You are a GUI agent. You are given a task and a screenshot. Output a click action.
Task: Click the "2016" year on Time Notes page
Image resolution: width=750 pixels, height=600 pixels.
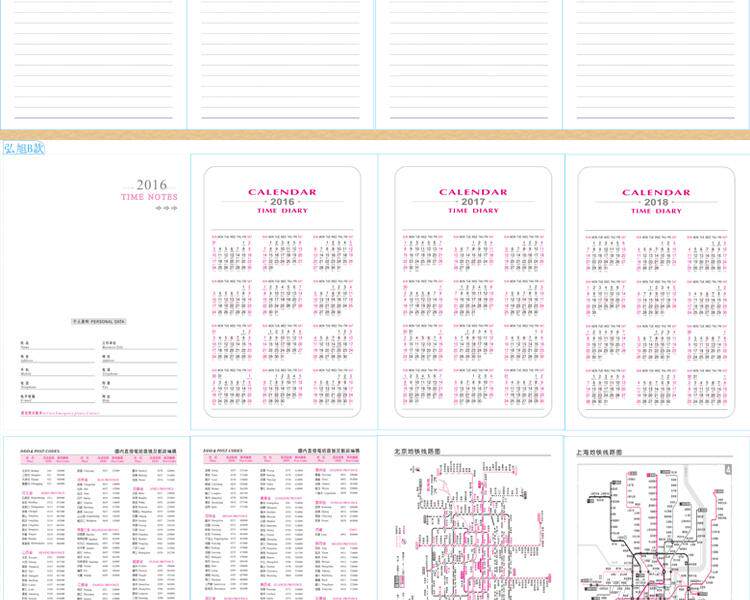pyautogui.click(x=152, y=184)
